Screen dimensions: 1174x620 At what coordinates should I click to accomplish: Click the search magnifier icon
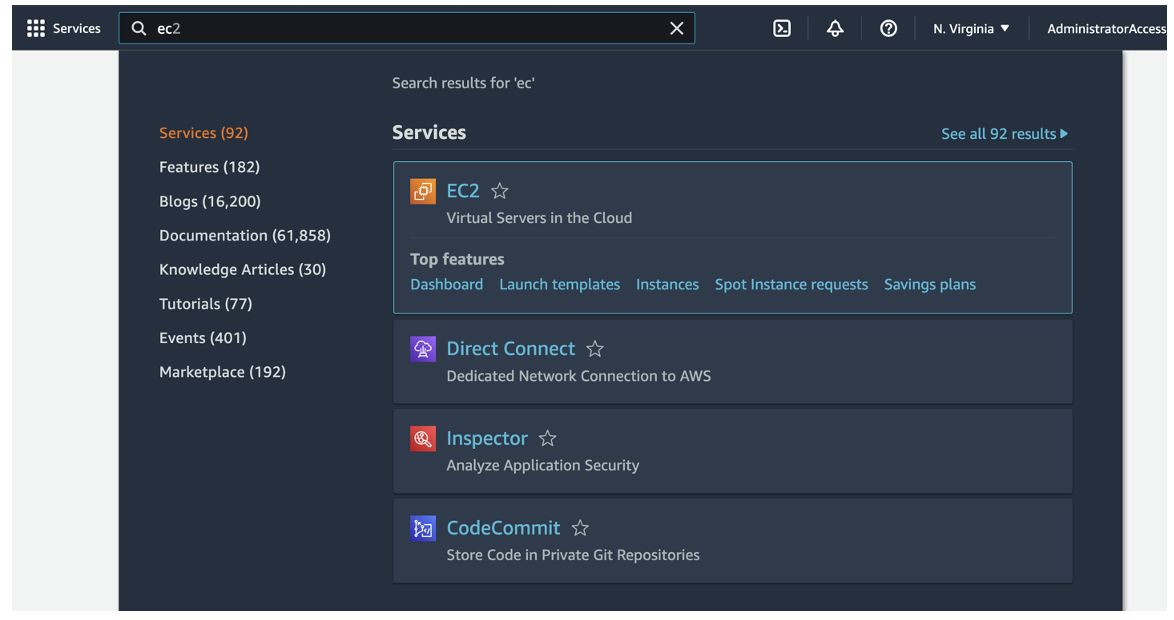139,28
